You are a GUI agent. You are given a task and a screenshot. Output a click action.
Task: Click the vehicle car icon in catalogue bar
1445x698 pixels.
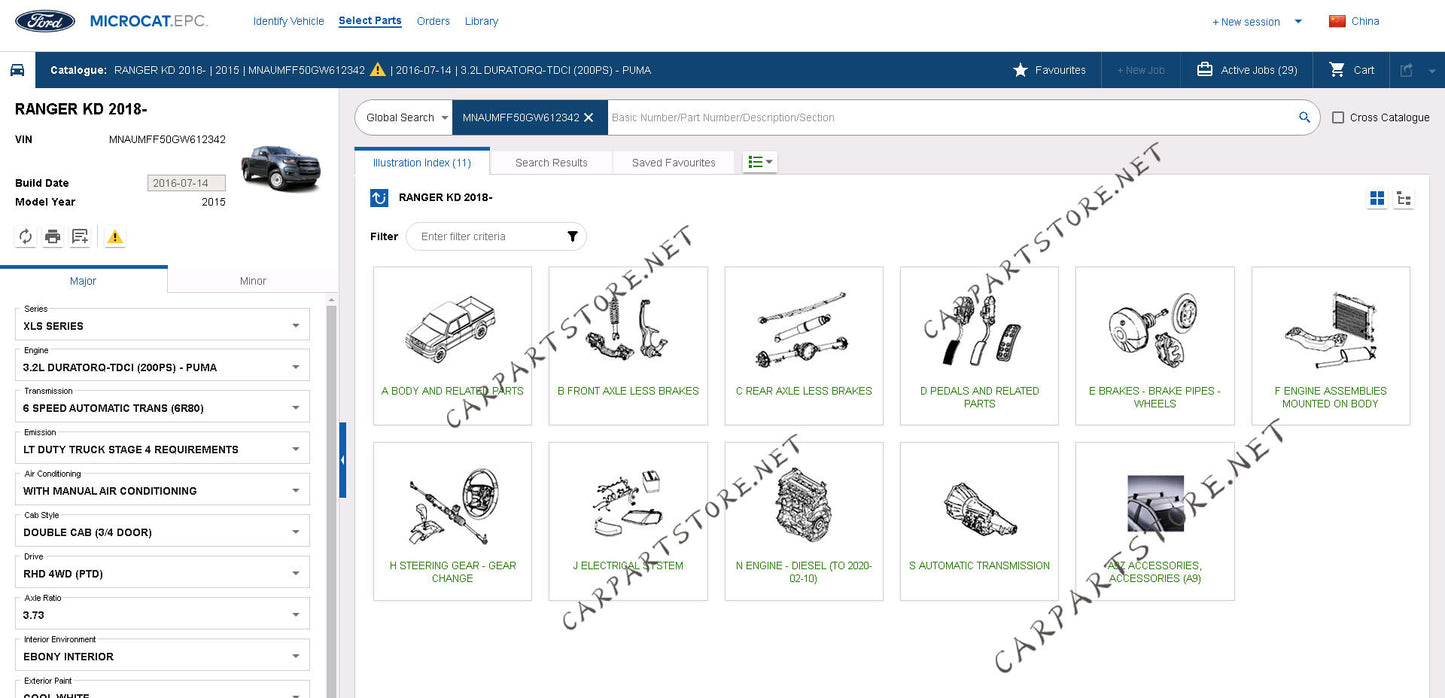tap(17, 70)
